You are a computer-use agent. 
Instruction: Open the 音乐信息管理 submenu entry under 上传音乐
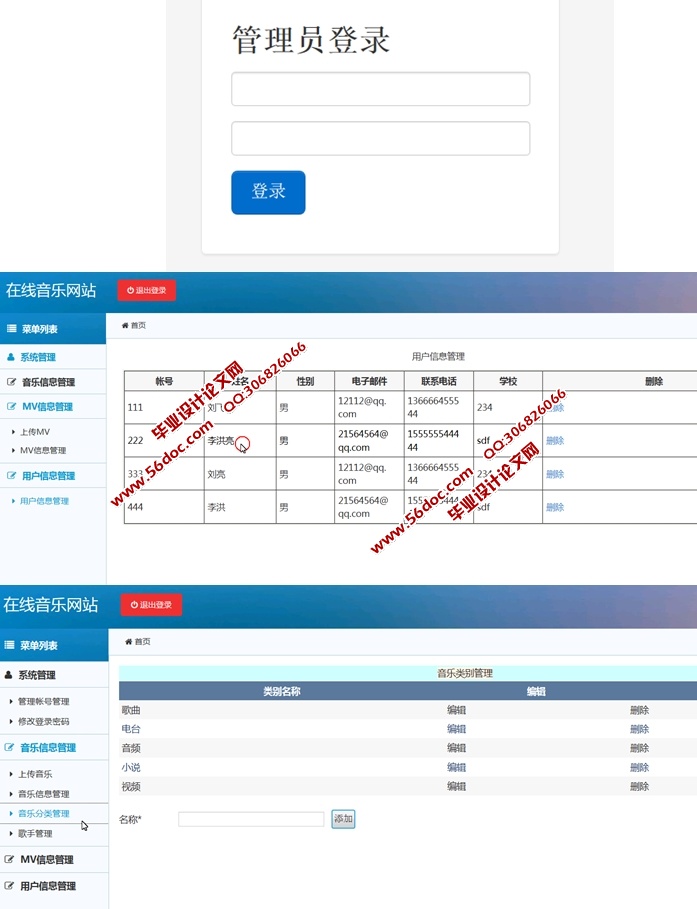click(43, 794)
